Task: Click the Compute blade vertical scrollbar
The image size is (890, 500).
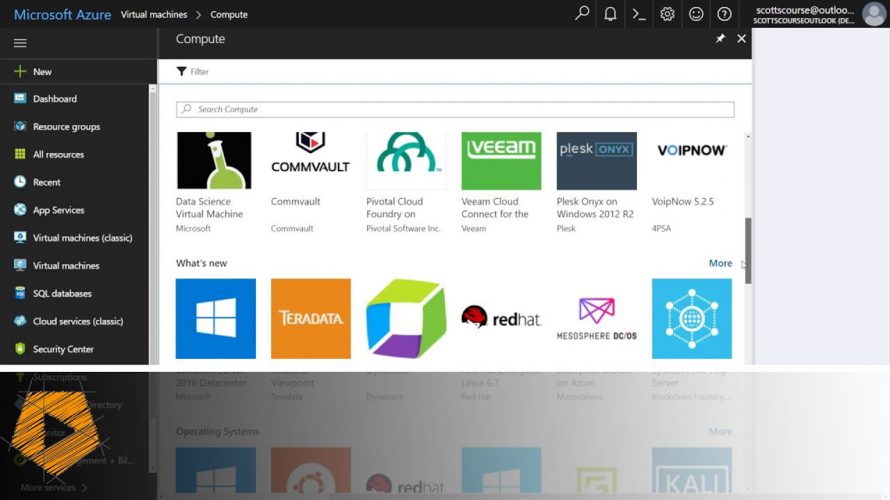Action: (748, 251)
